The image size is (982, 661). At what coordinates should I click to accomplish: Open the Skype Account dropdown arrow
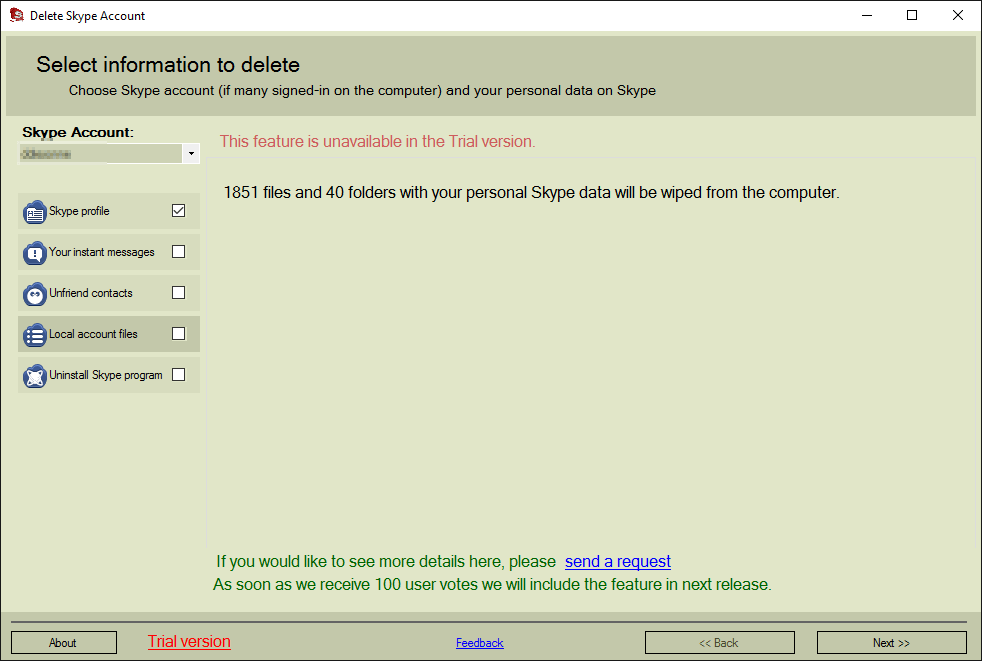(x=191, y=154)
